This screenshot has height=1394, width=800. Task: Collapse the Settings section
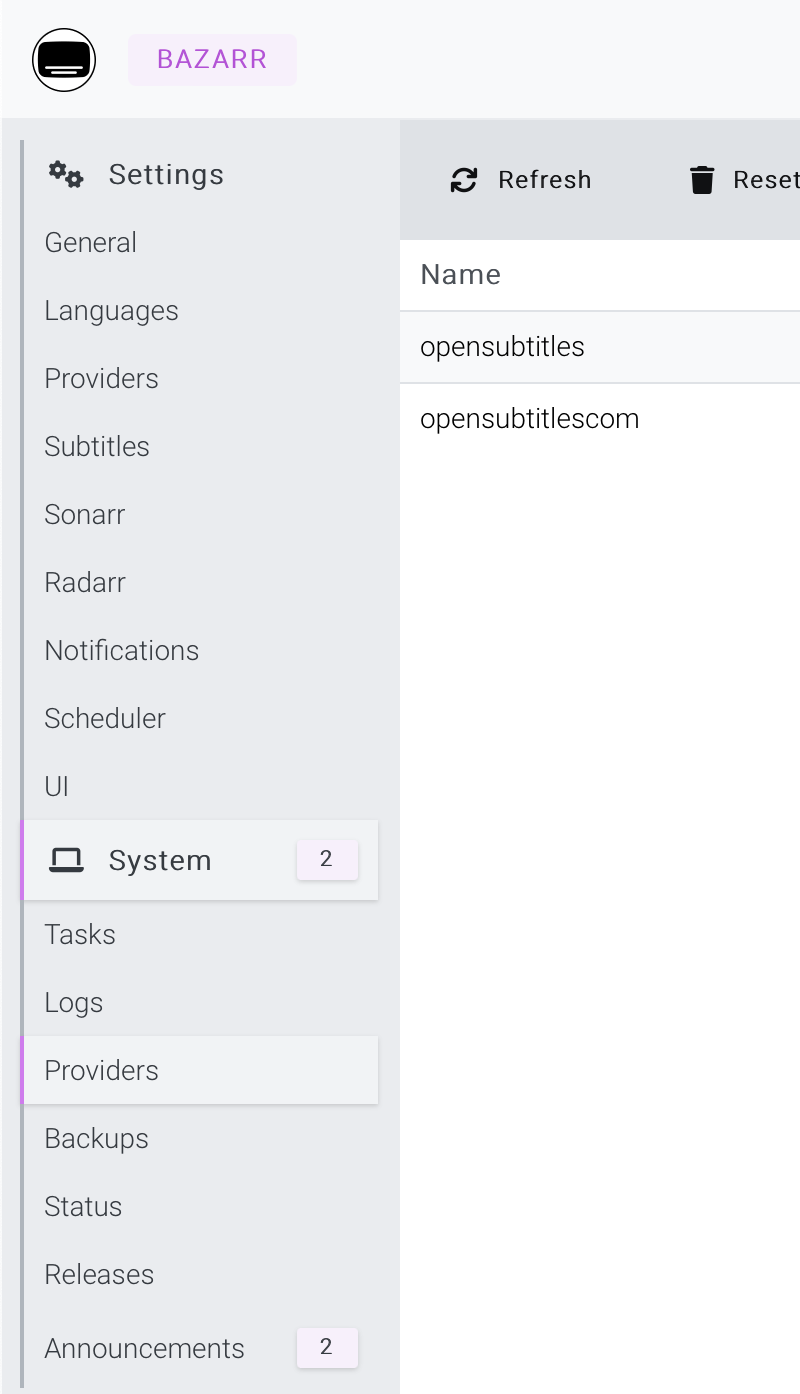166,175
